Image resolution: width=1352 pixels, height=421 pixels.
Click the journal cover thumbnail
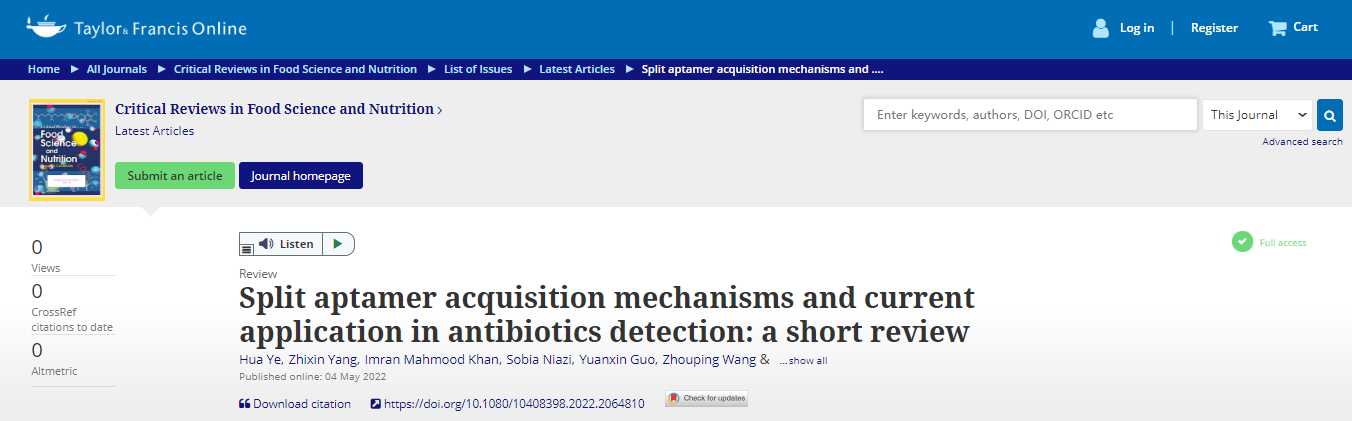click(67, 150)
